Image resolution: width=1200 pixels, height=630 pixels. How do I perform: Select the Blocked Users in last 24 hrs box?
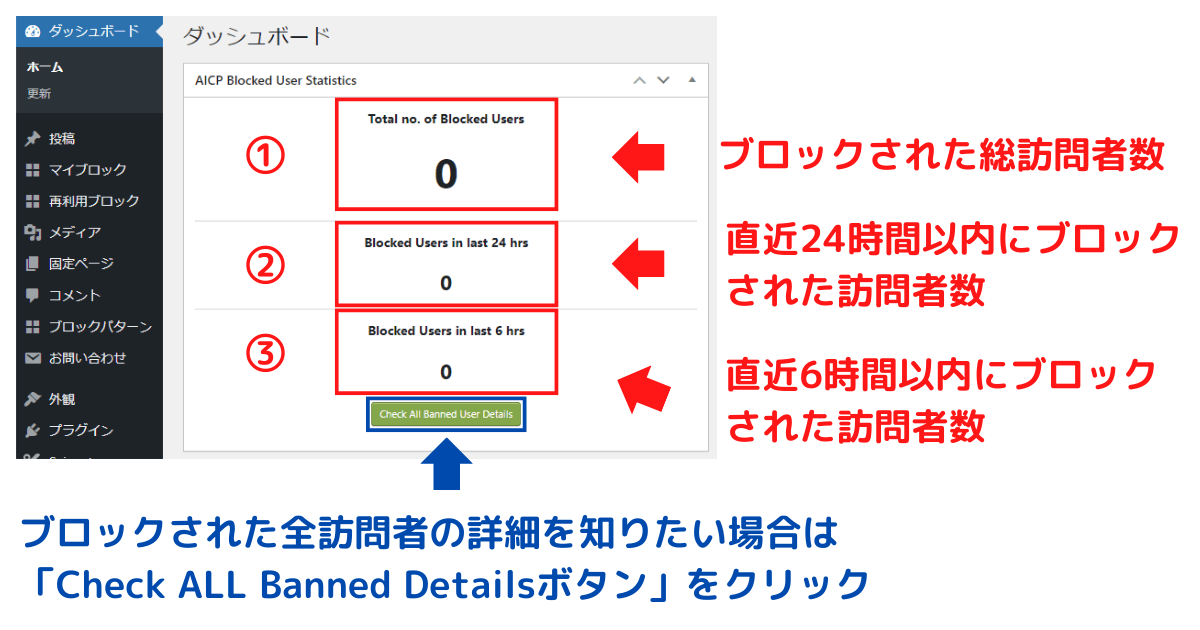(x=446, y=264)
